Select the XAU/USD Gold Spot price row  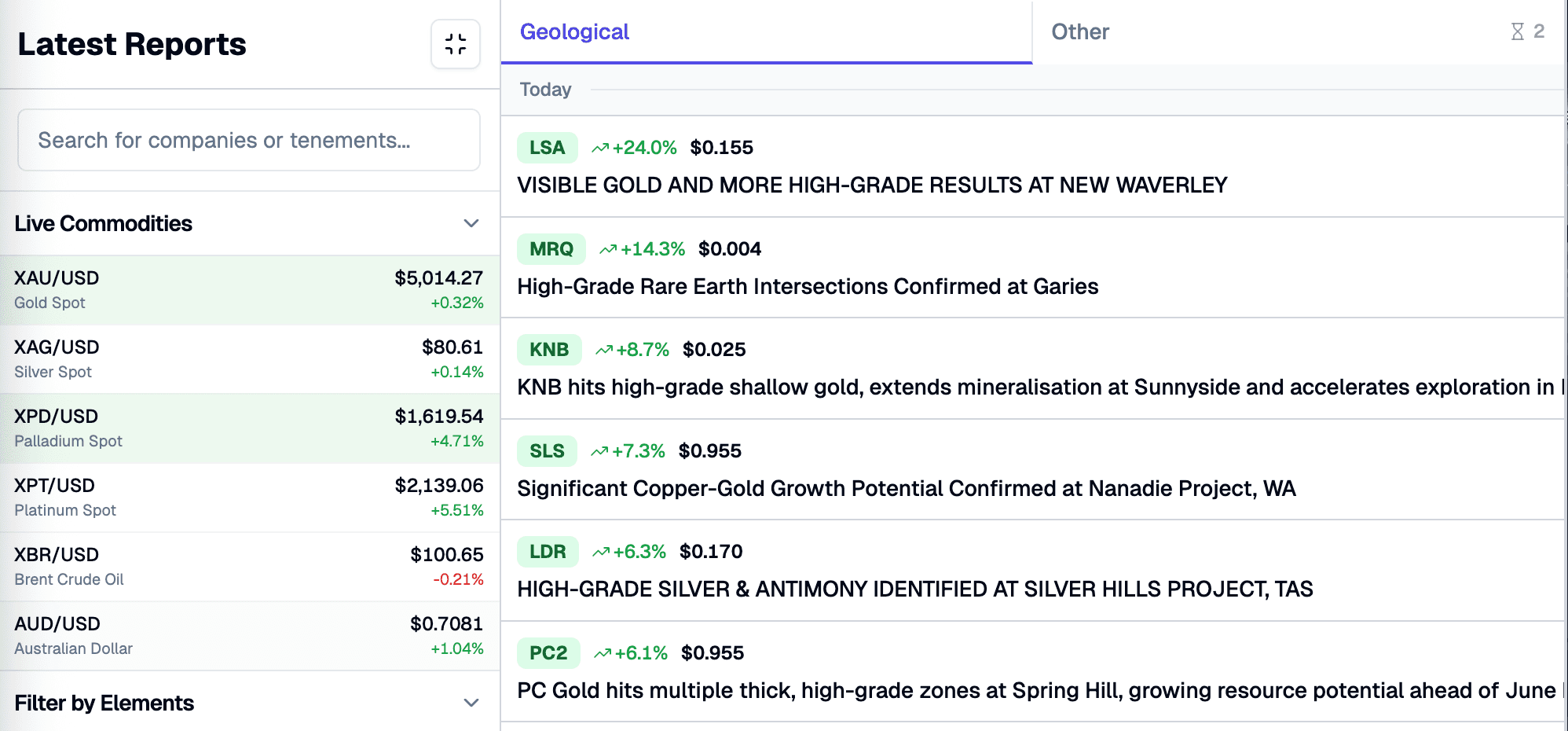[249, 289]
